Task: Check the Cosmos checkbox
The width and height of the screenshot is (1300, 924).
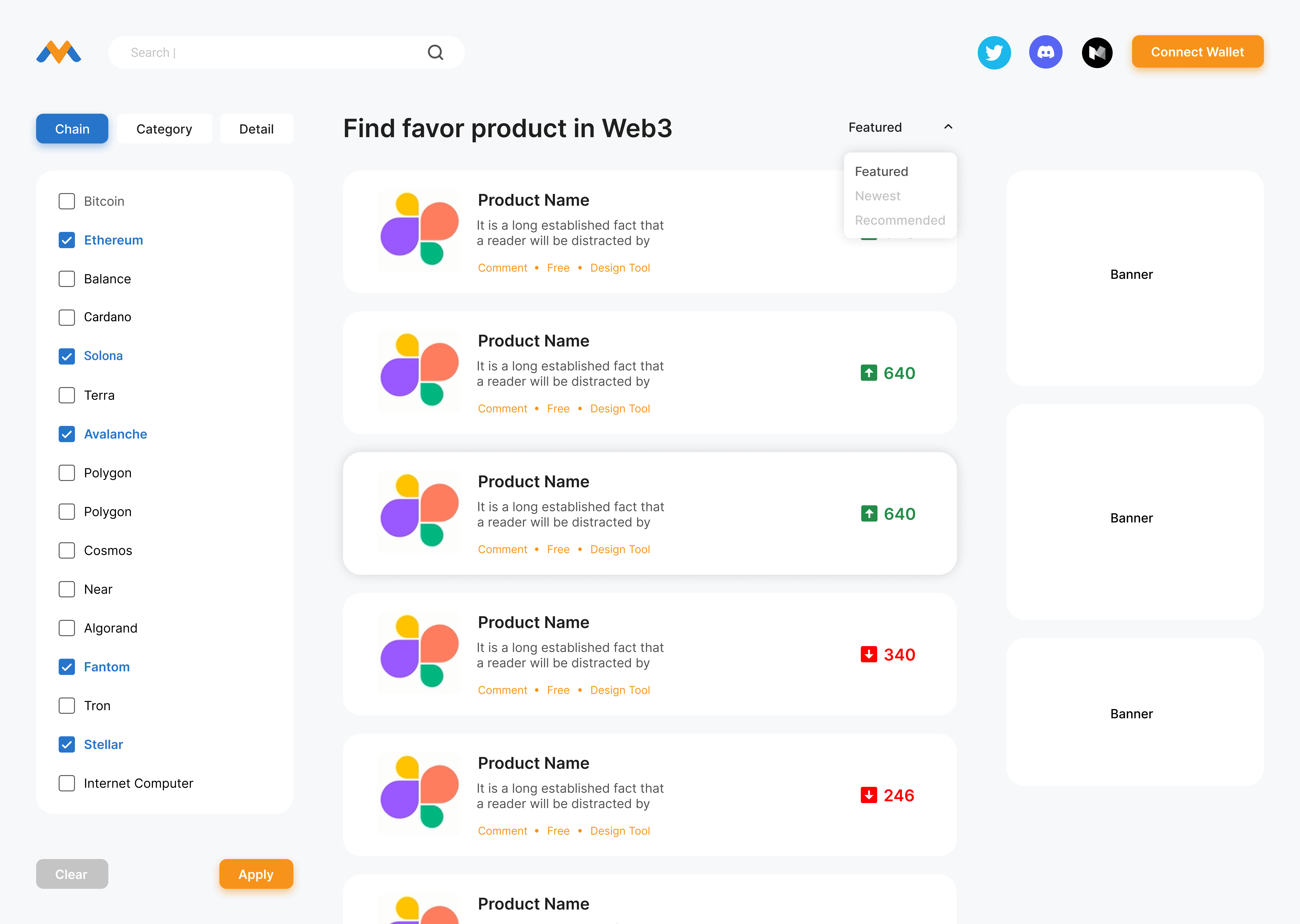Action: point(67,551)
